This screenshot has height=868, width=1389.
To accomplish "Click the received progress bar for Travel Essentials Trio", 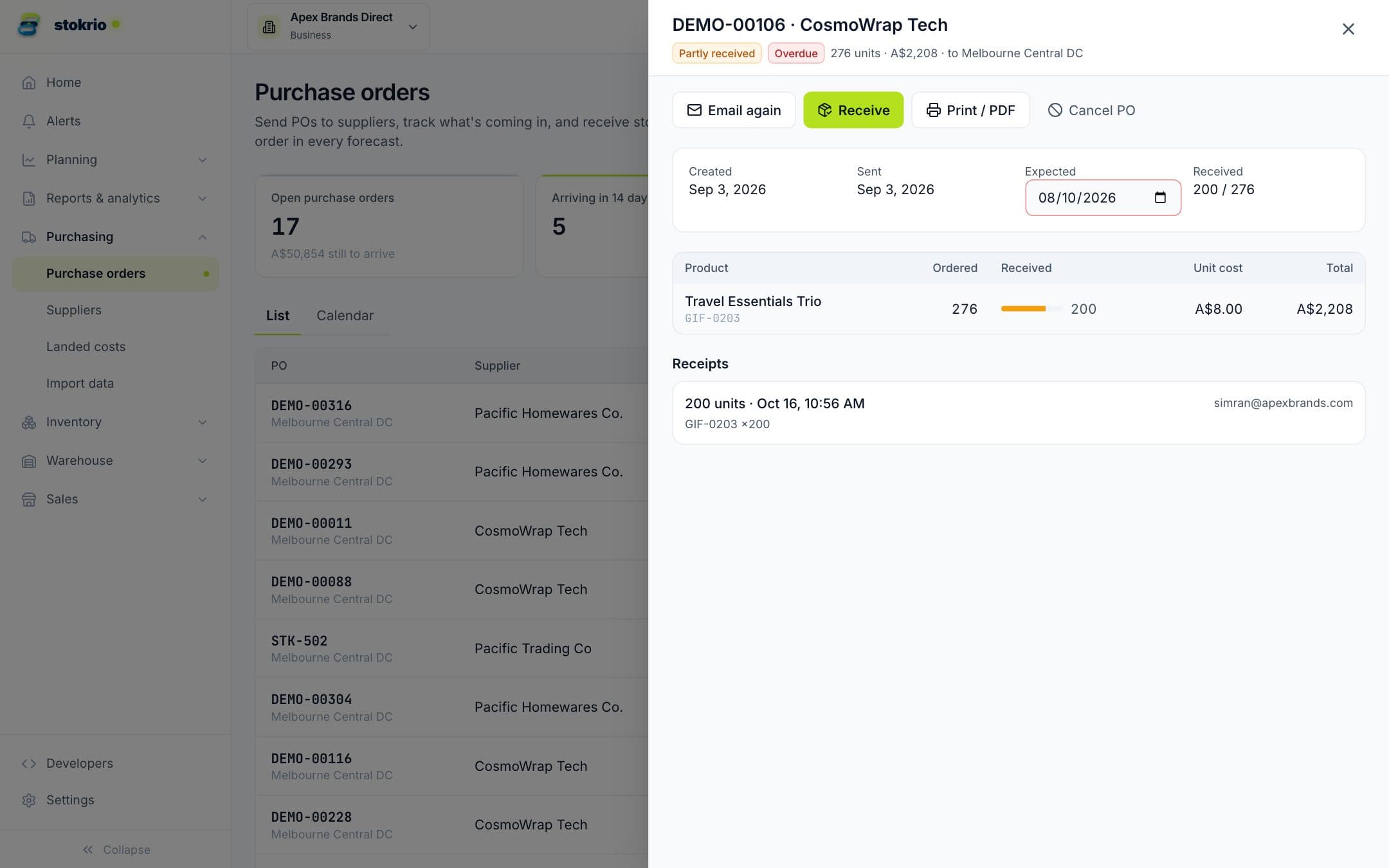I will click(x=1031, y=309).
